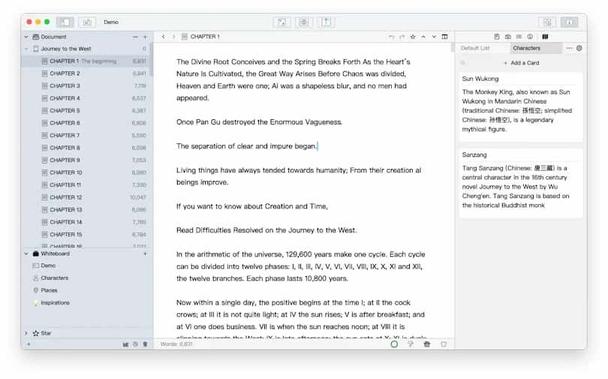Go to previous document with up chevron
608x379 pixels.
pos(423,37)
